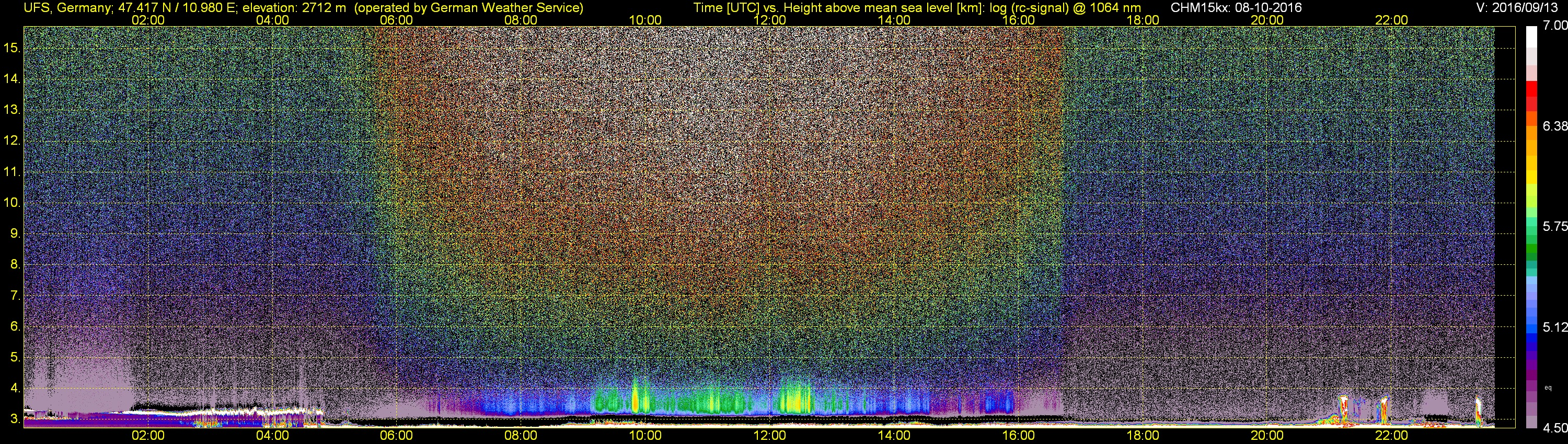The image size is (1568, 444).
Task: Click the white cloud spike near 21:15
Action: [1343, 408]
